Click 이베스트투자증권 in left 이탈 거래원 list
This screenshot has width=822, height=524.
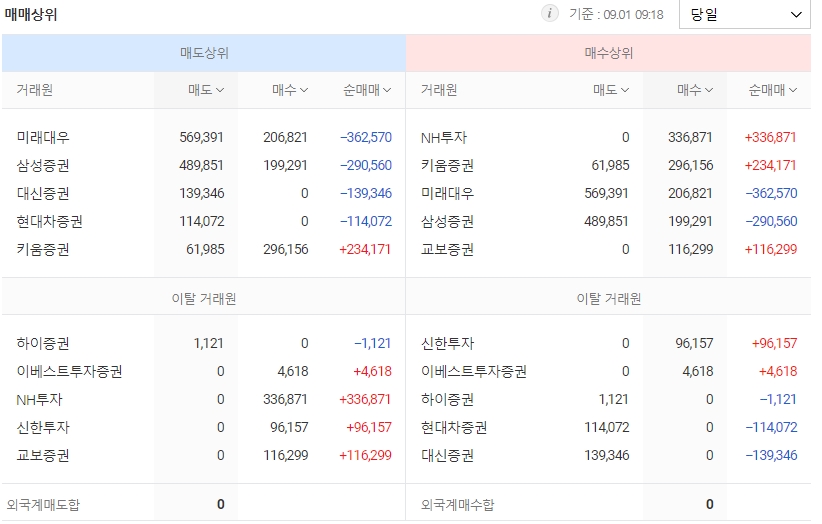pos(69,372)
